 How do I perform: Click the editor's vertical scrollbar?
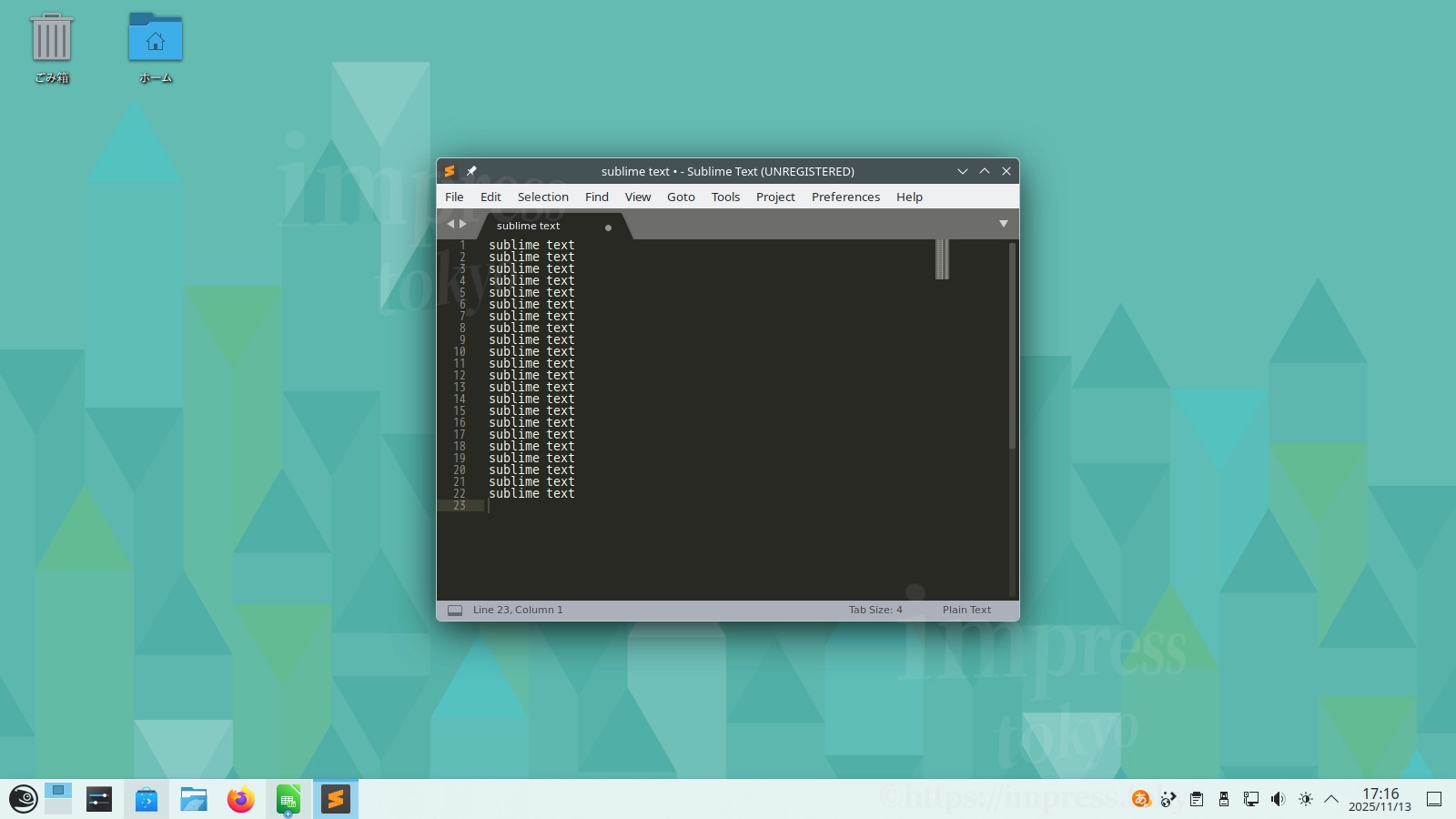point(1012,346)
